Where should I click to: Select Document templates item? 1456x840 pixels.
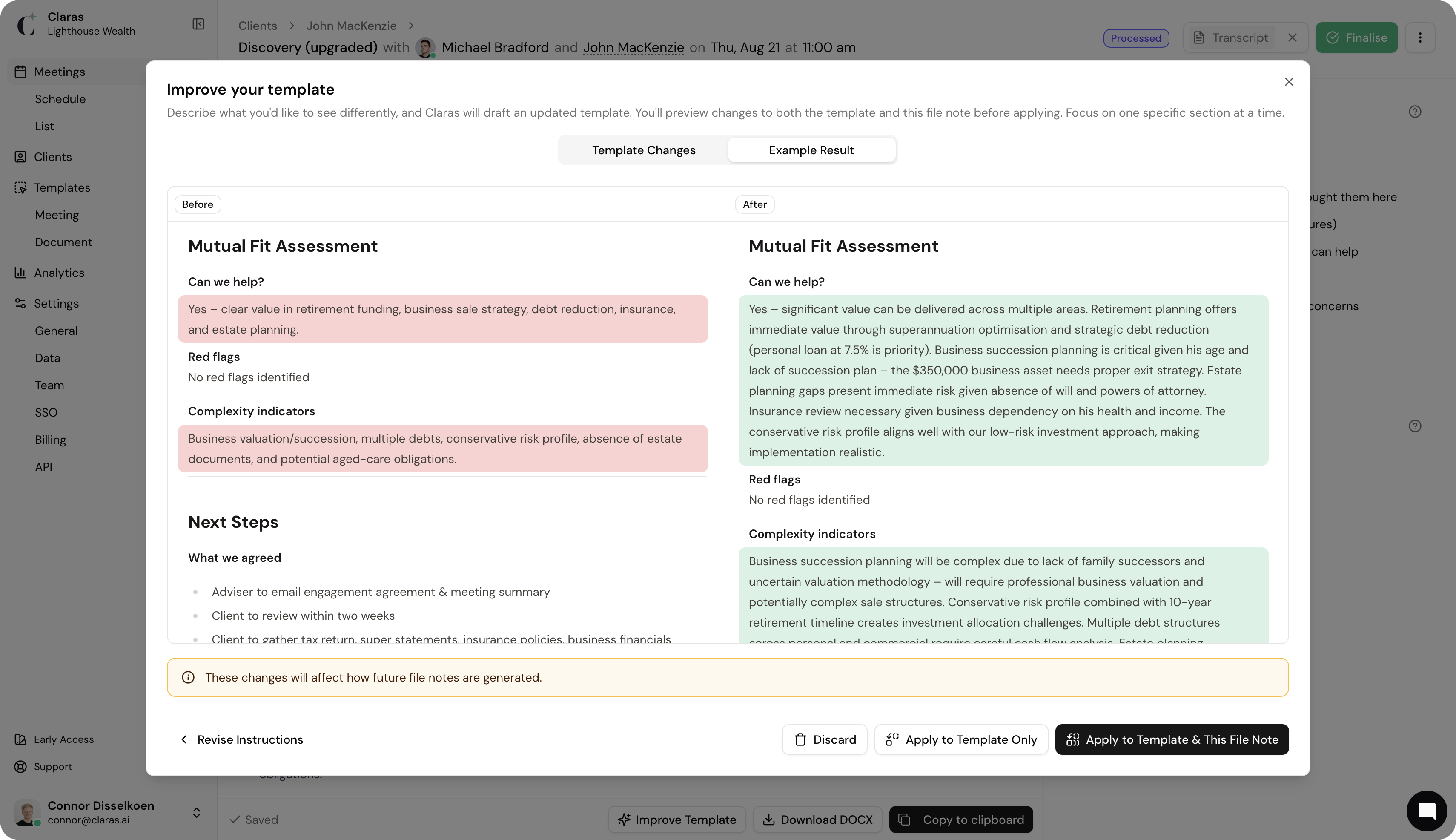pos(63,242)
